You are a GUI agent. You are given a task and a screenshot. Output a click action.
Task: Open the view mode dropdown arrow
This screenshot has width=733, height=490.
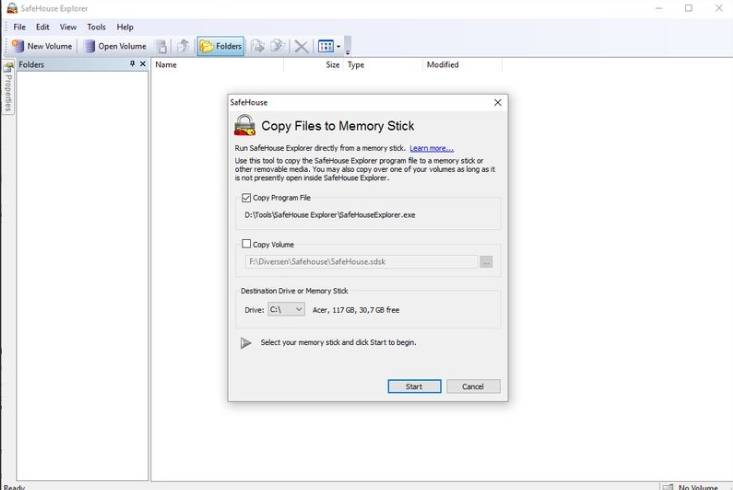pos(338,46)
